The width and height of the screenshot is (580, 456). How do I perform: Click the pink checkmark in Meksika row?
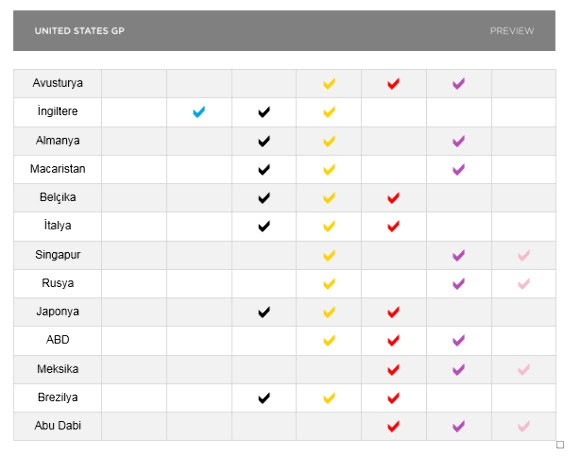click(524, 369)
